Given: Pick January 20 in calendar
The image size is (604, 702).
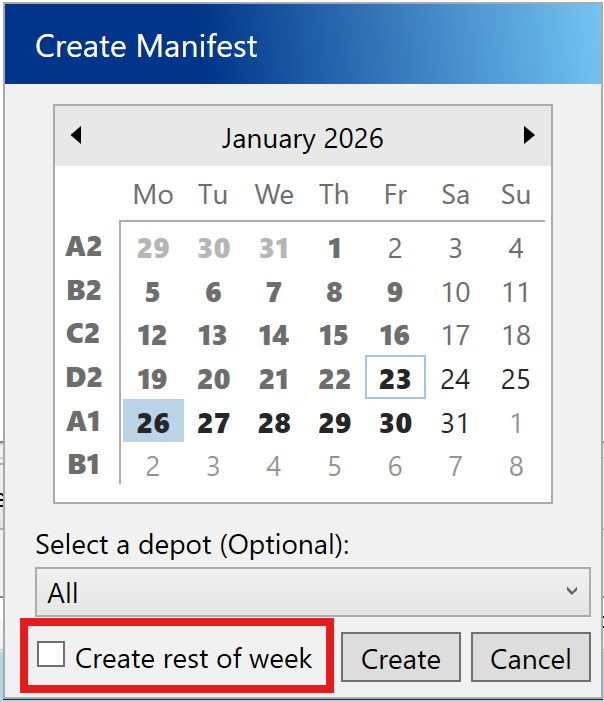Looking at the screenshot, I should 213,379.
